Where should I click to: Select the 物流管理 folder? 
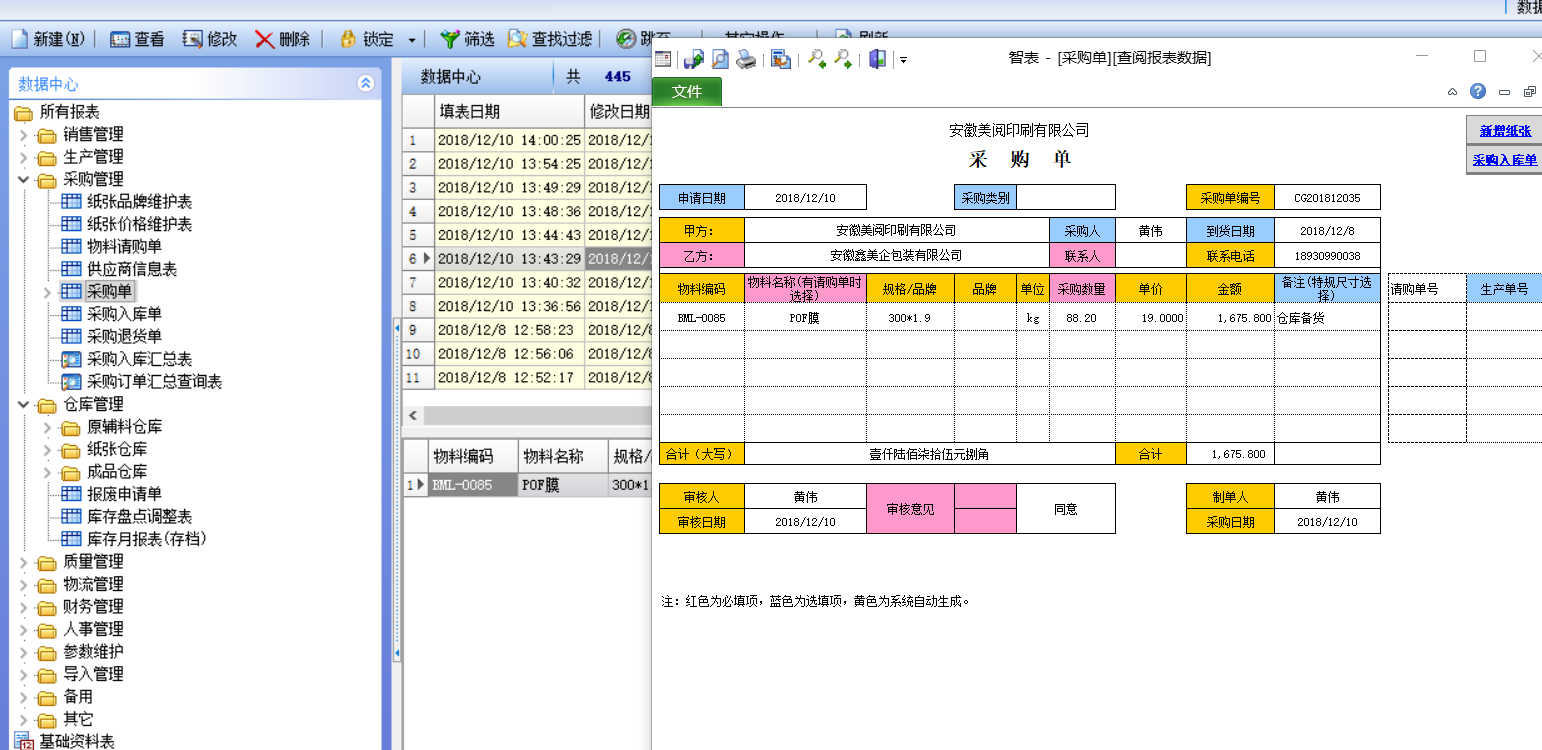93,584
